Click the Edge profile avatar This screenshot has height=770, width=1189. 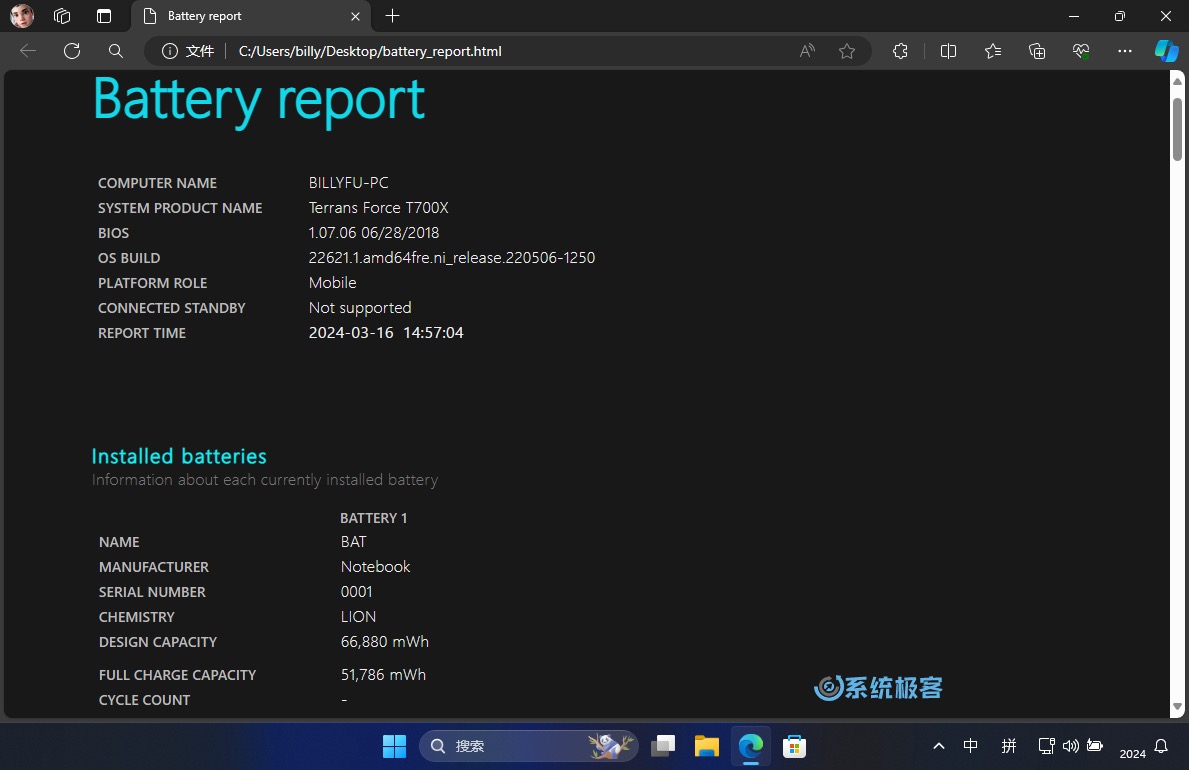[x=22, y=16]
